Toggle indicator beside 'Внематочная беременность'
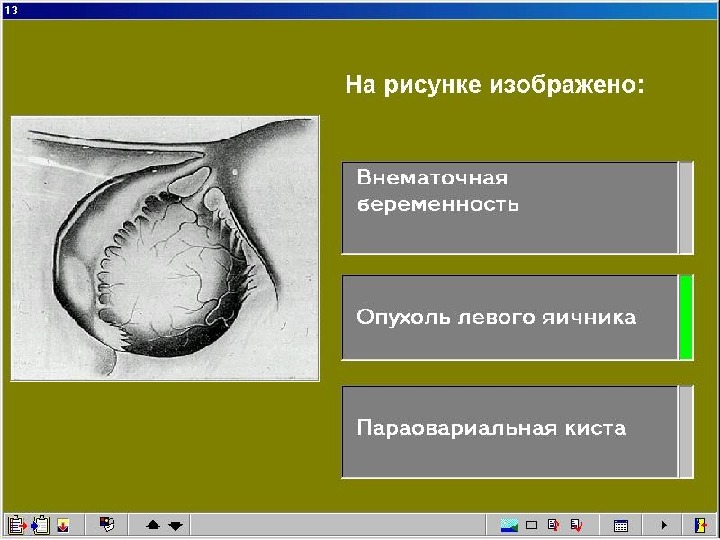 [x=686, y=208]
